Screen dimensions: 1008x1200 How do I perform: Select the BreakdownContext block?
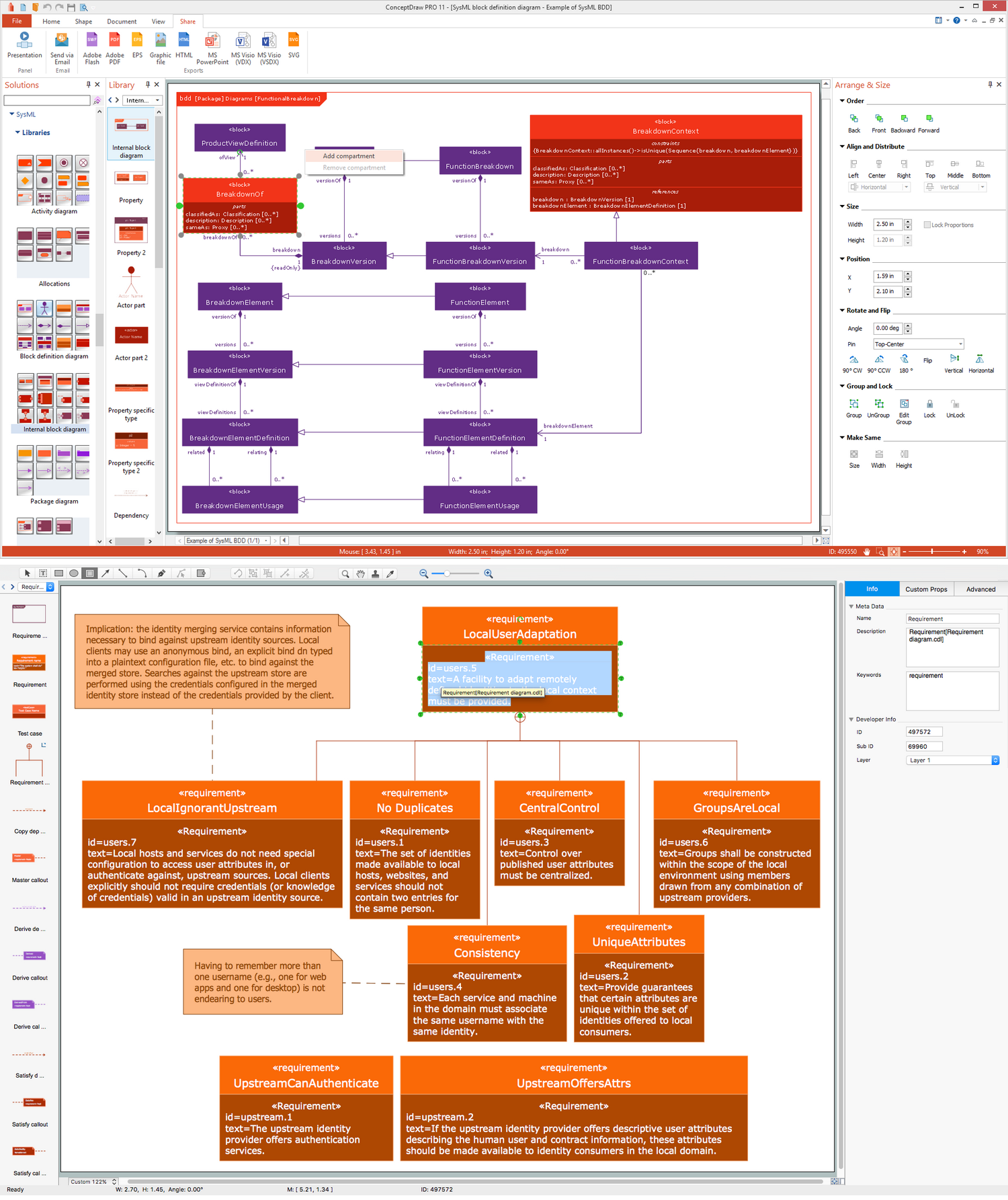click(x=665, y=163)
